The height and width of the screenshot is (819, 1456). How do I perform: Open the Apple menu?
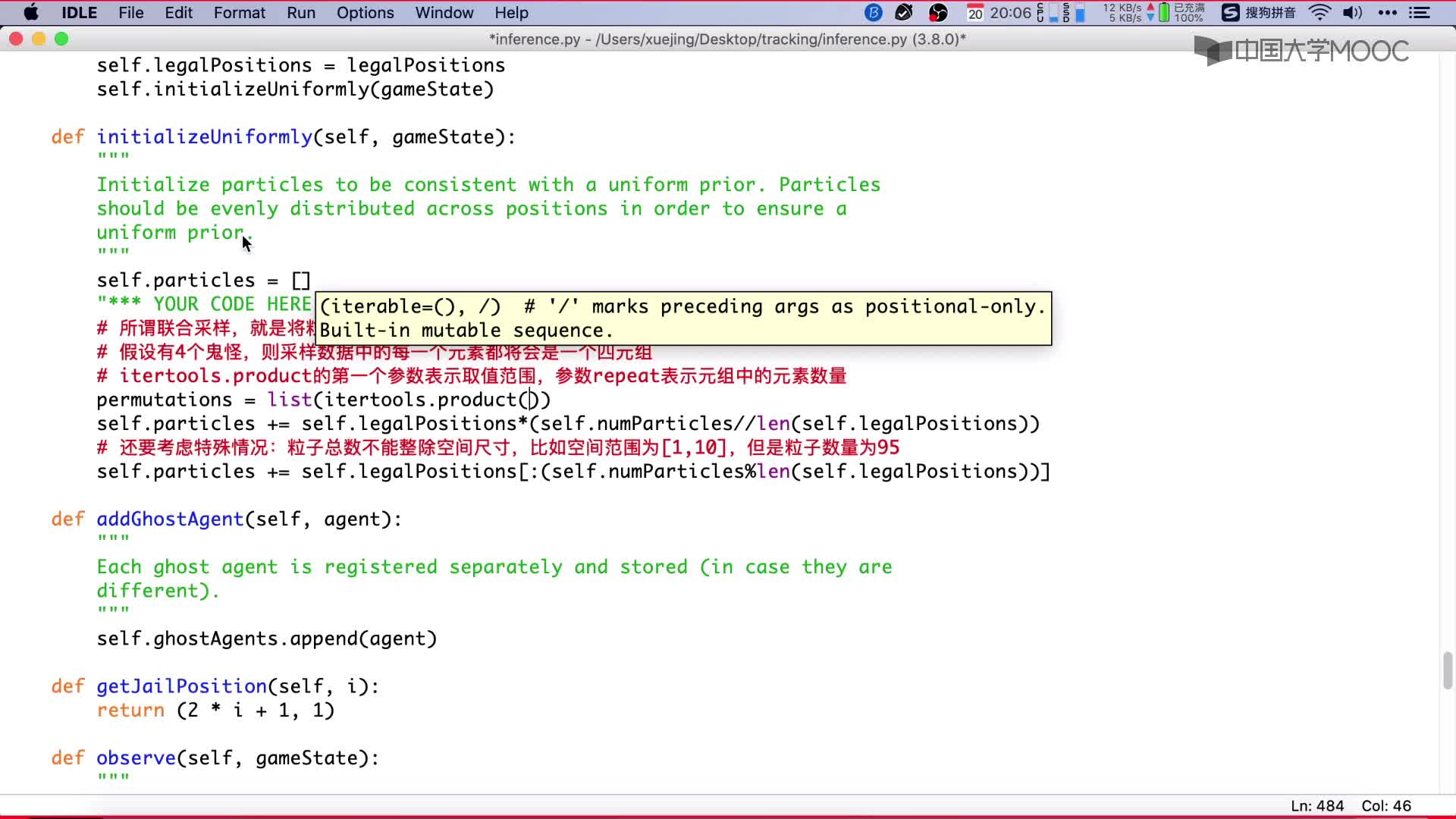[31, 13]
